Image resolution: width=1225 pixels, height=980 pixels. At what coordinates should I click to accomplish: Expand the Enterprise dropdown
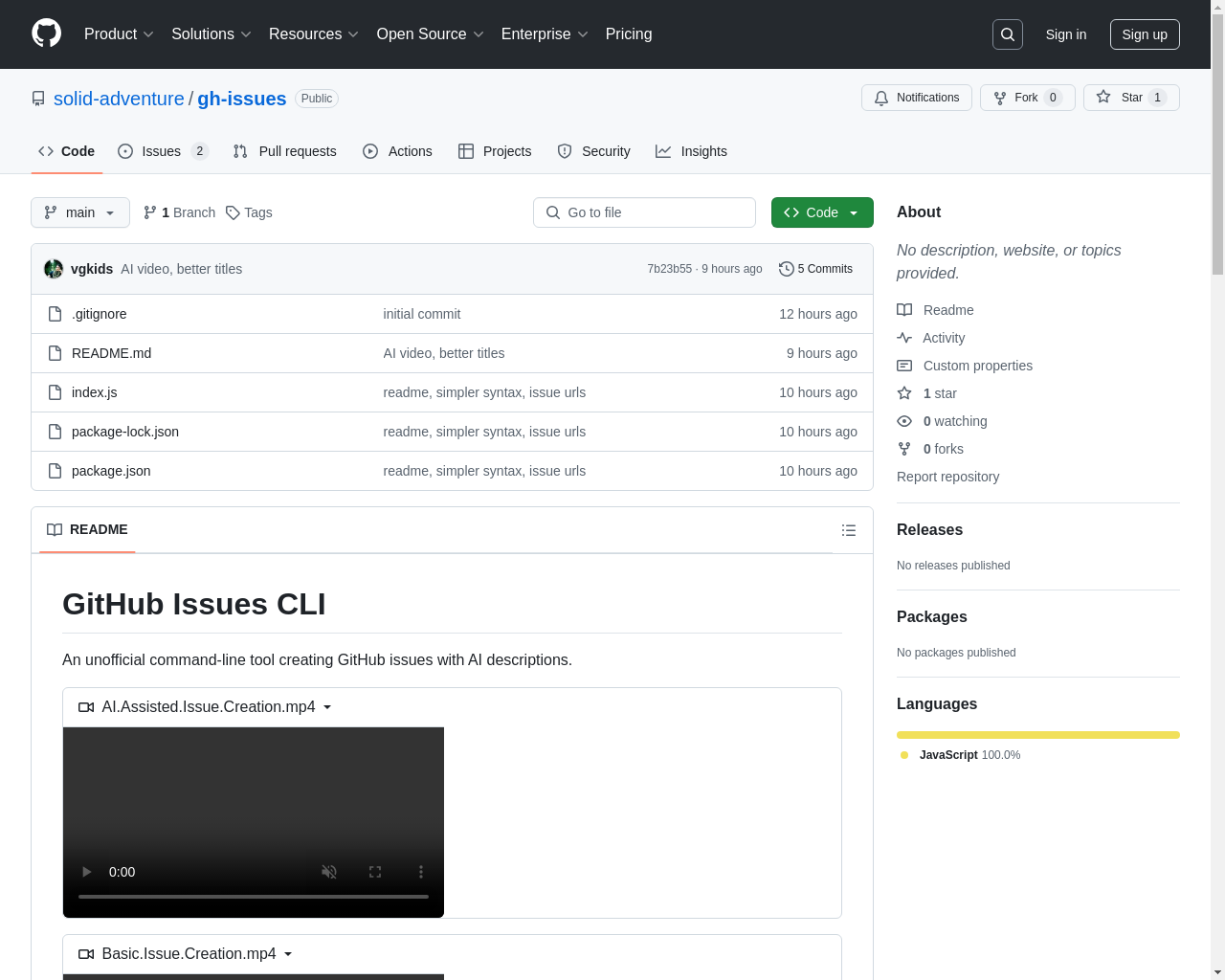pos(545,34)
